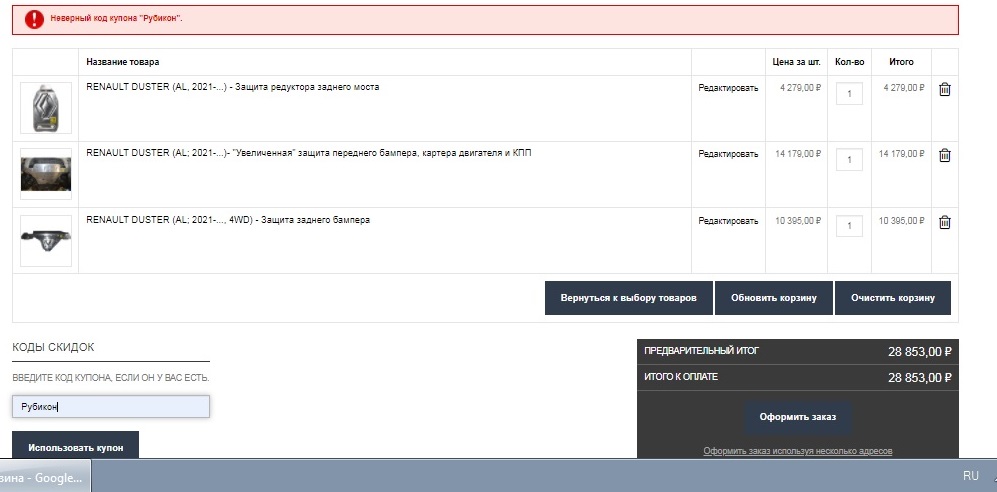This screenshot has height=492, width=997.
Task: Proceed with Оформить заказ button
Action: click(797, 418)
